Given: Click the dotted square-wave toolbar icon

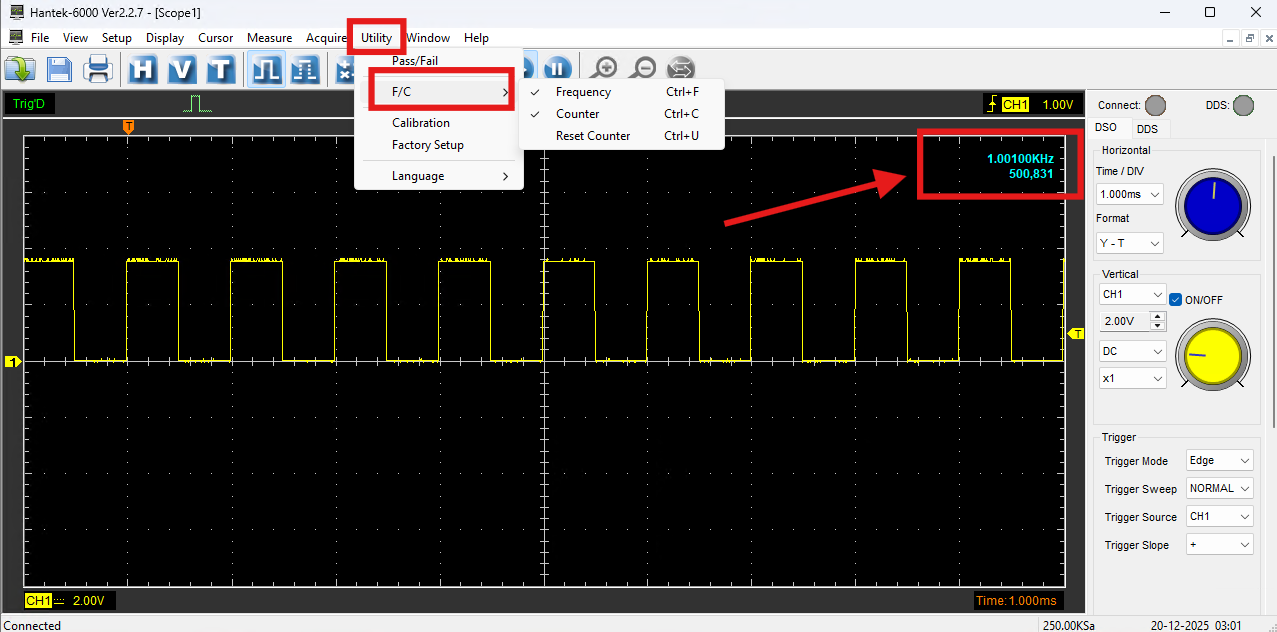Looking at the screenshot, I should 305,69.
